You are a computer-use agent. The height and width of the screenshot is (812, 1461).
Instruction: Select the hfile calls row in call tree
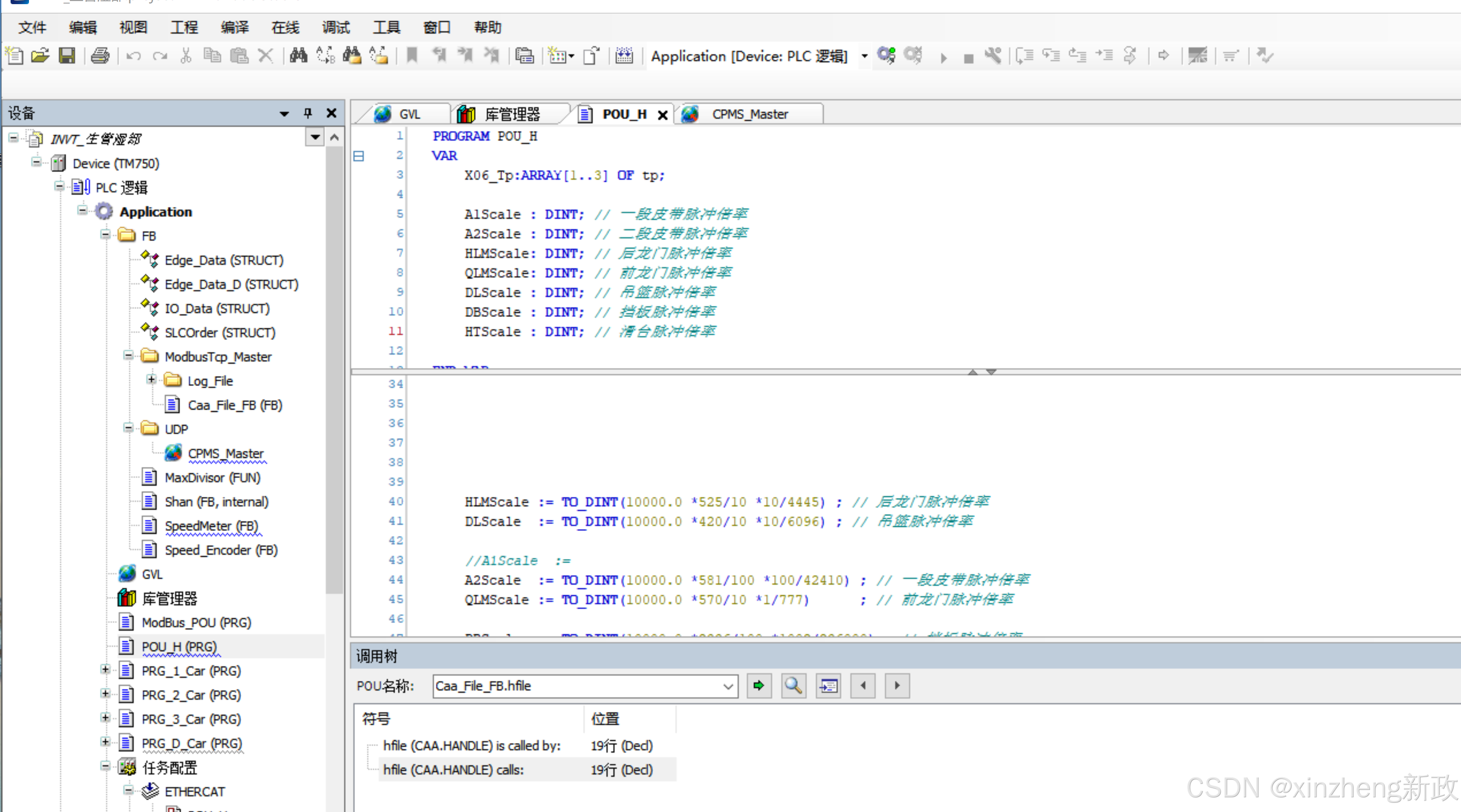coord(453,770)
